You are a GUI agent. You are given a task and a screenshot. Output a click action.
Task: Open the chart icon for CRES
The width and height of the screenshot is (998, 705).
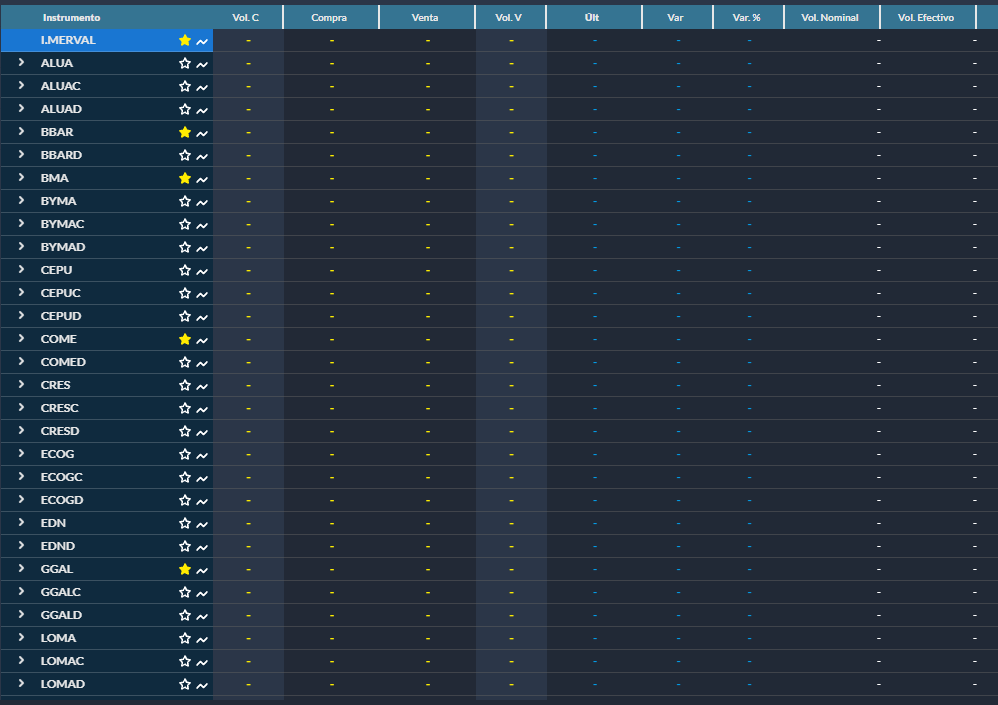tap(202, 386)
